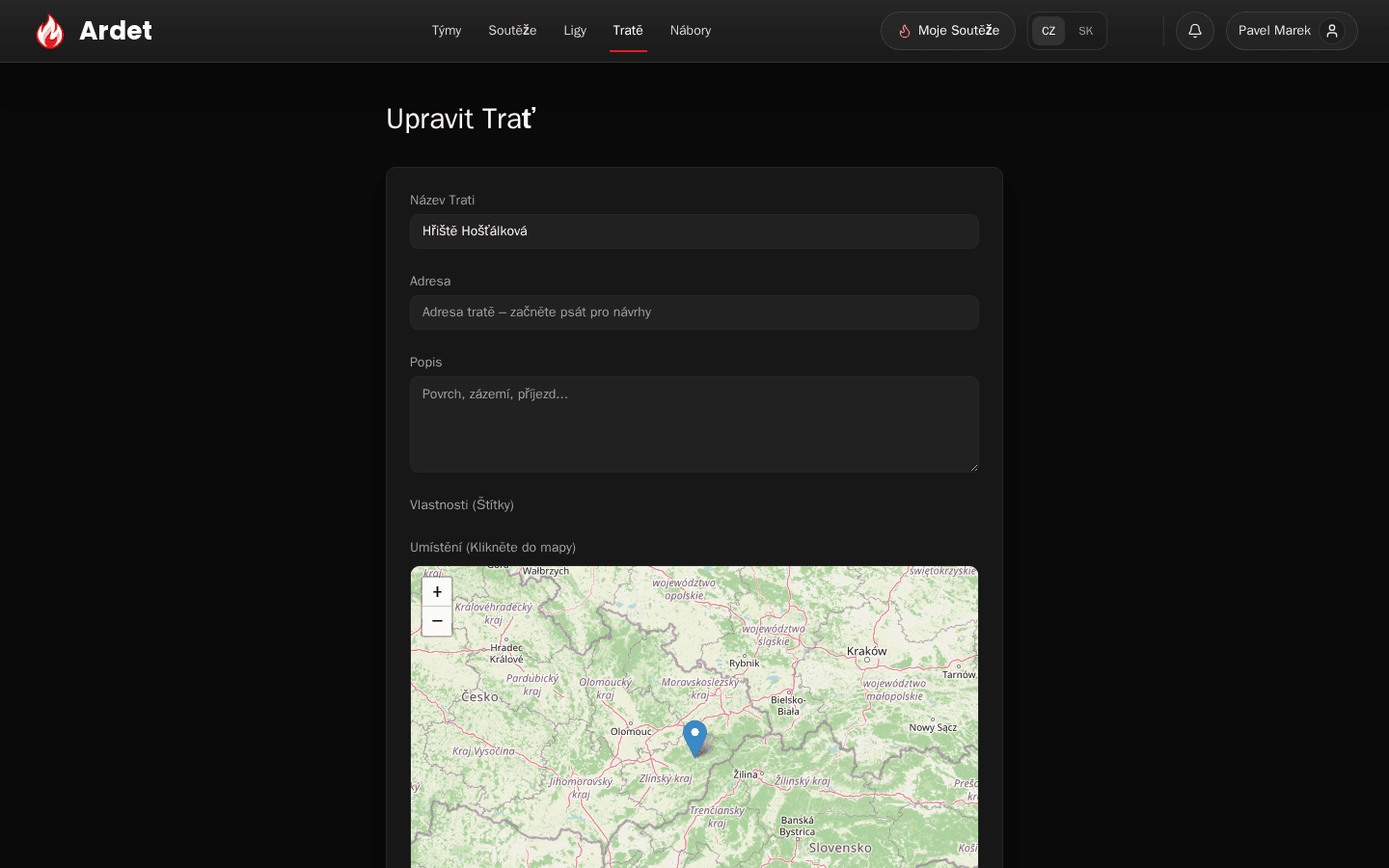
Task: Click Hradec Králové label on map
Action: click(x=506, y=653)
